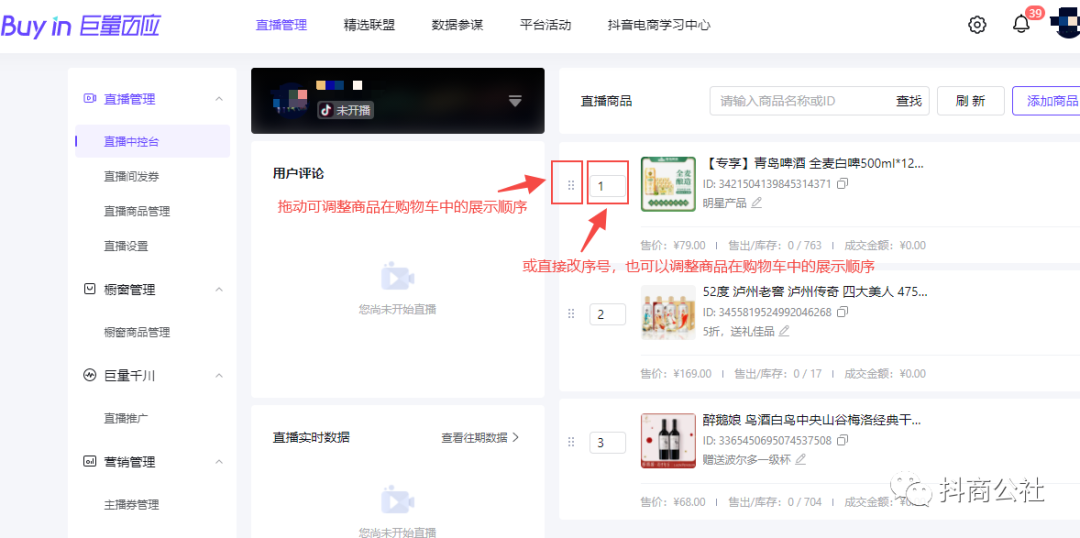Click the 直播实时数据 panel heading
This screenshot has width=1080, height=538.
[311, 437]
